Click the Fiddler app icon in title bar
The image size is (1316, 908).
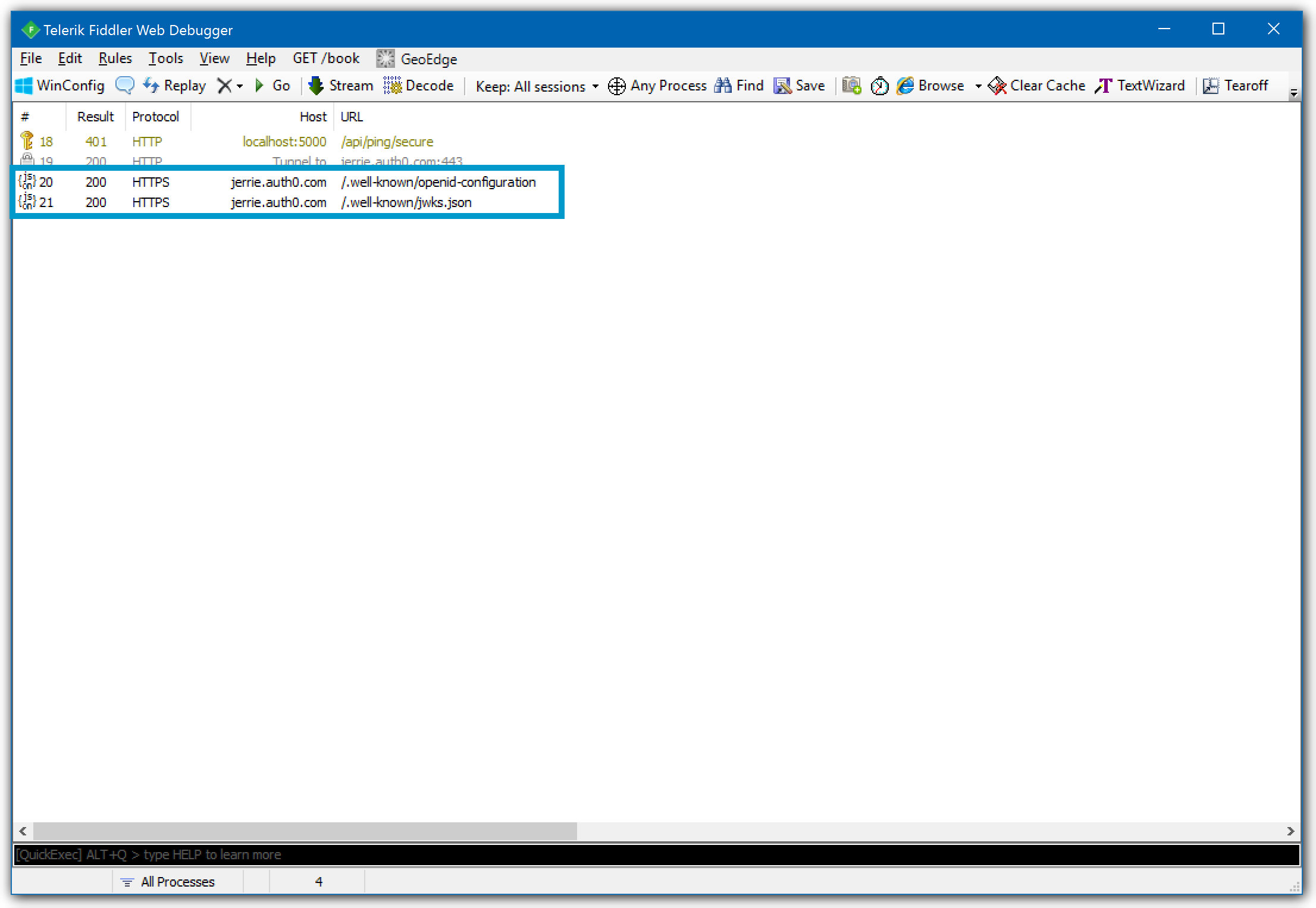(x=30, y=30)
